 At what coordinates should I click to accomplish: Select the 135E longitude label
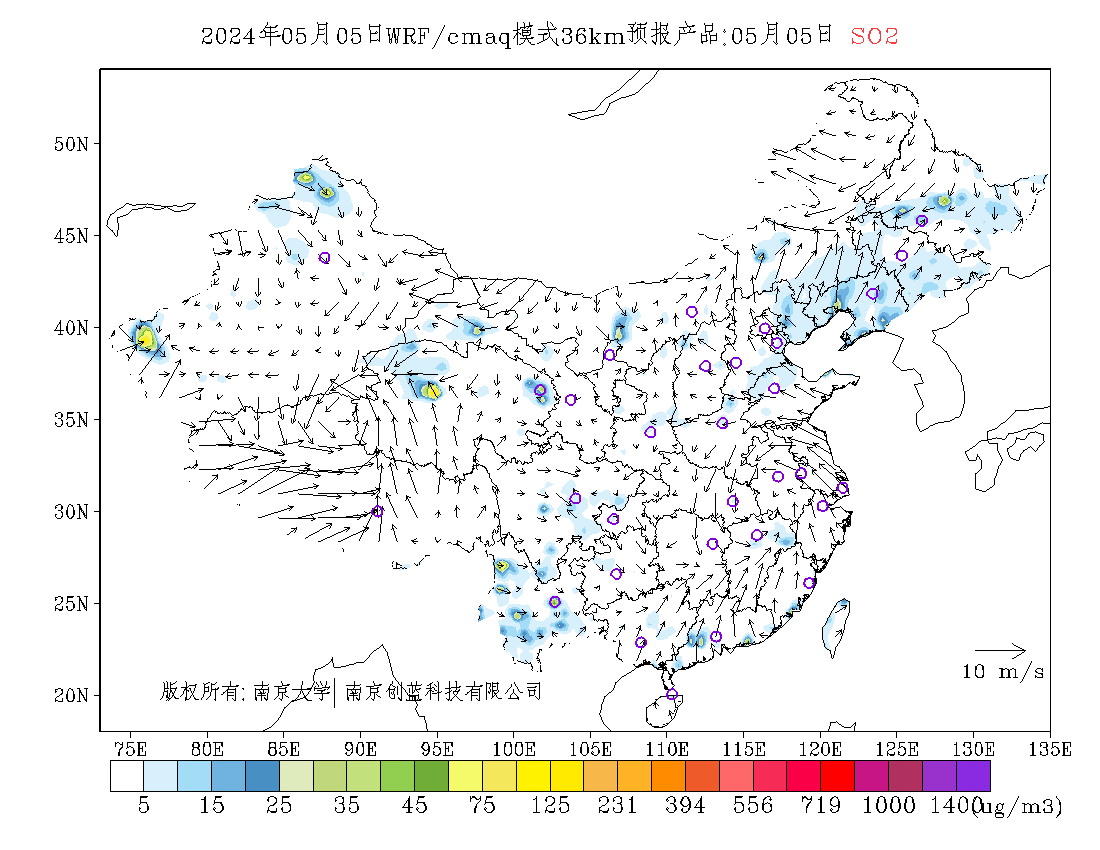[x=1050, y=749]
